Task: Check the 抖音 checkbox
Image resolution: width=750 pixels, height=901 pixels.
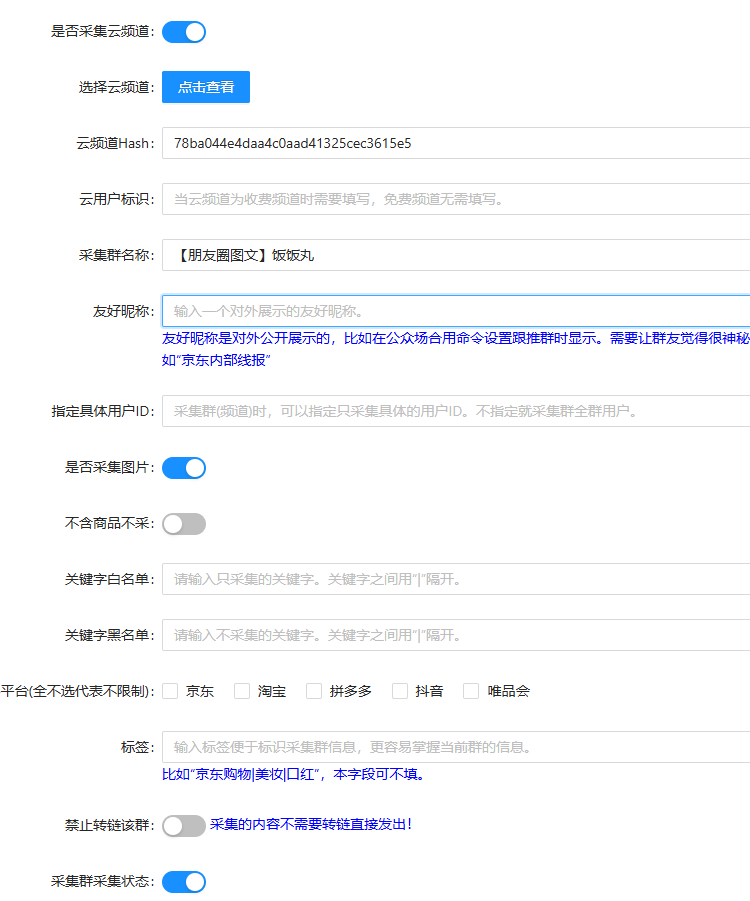Action: [x=400, y=691]
